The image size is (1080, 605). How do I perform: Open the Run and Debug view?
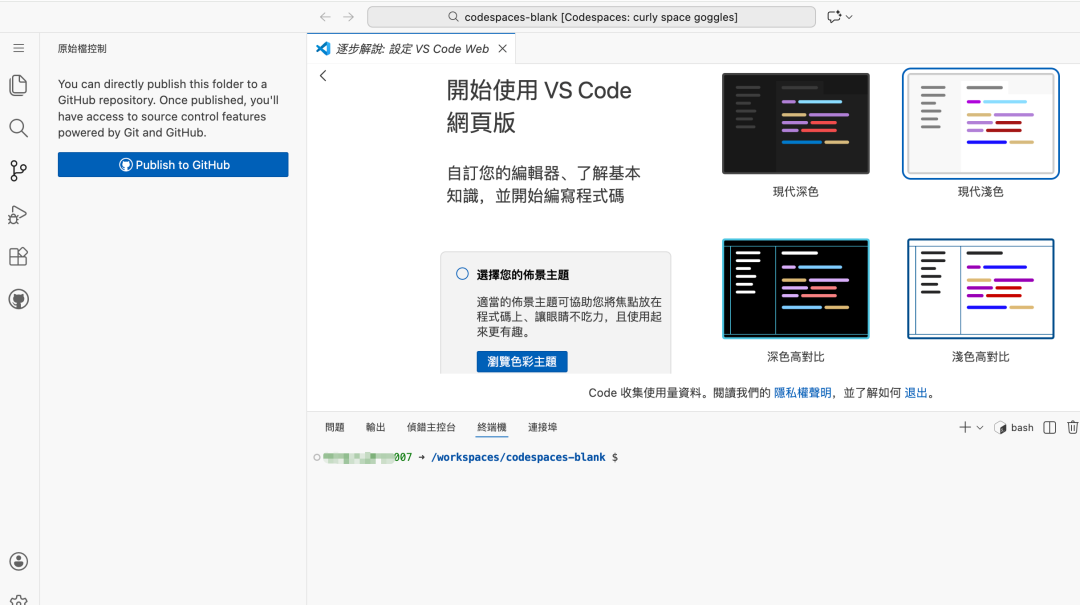[x=19, y=214]
